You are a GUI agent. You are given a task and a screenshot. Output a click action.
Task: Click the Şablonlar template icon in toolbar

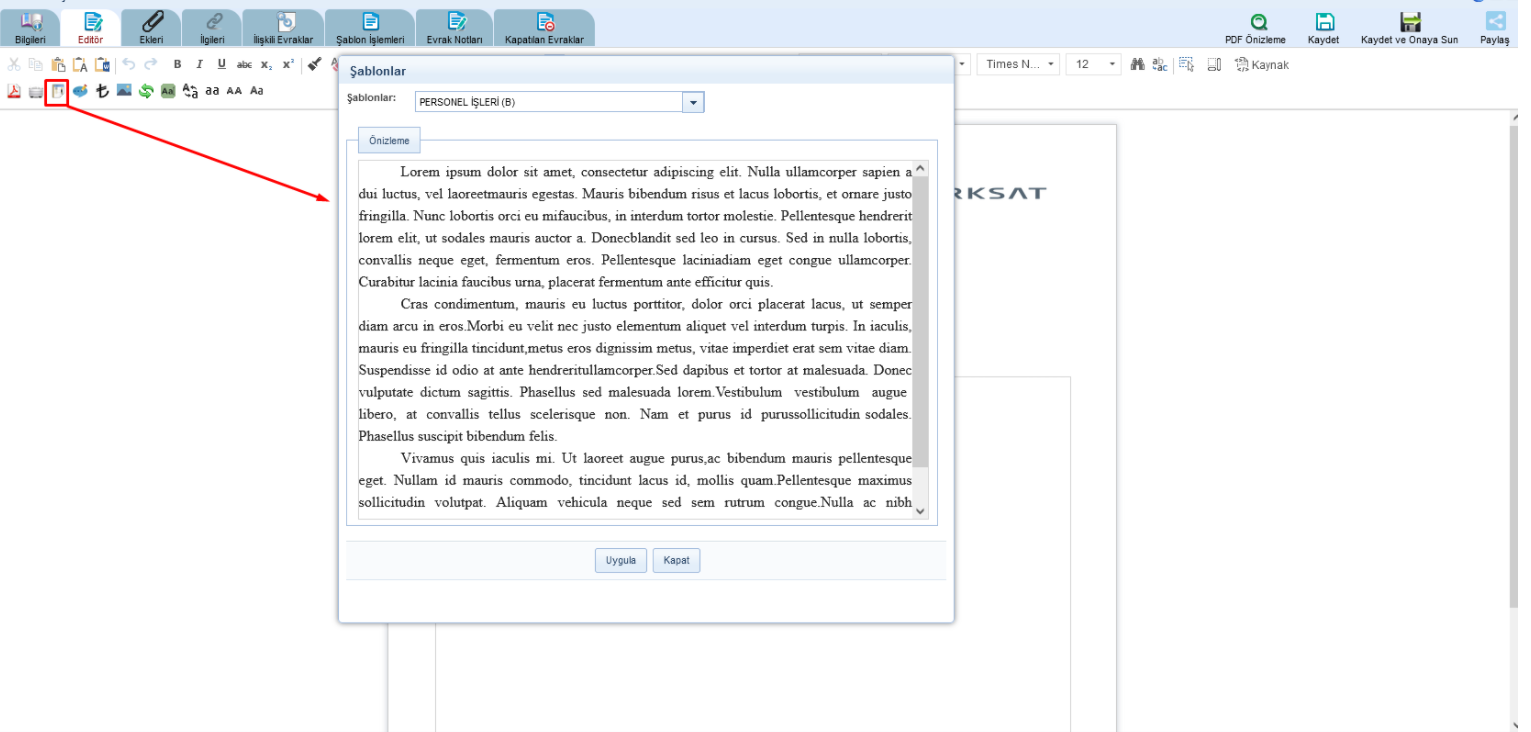tap(58, 91)
